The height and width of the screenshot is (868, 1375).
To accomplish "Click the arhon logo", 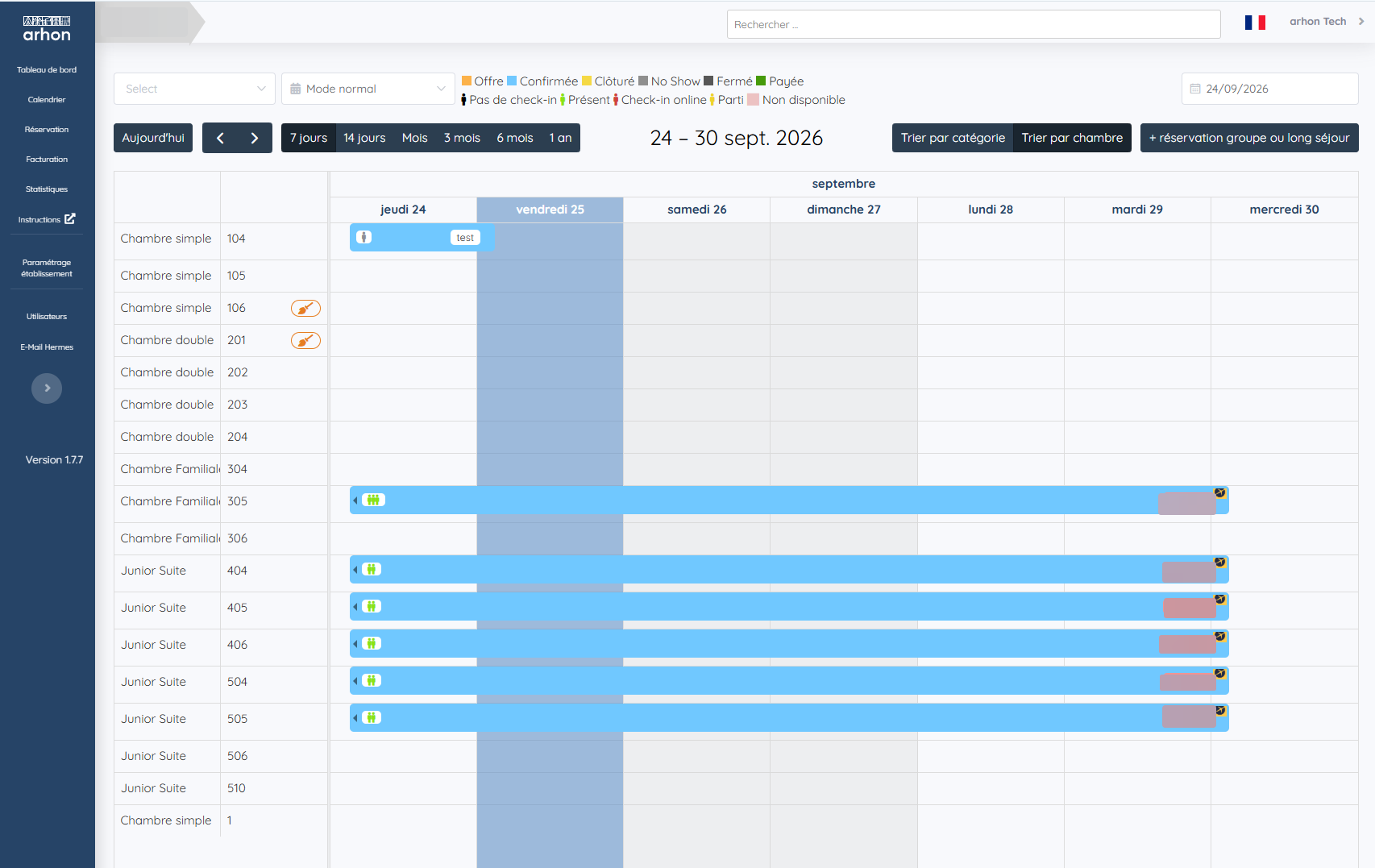I will pos(47,29).
